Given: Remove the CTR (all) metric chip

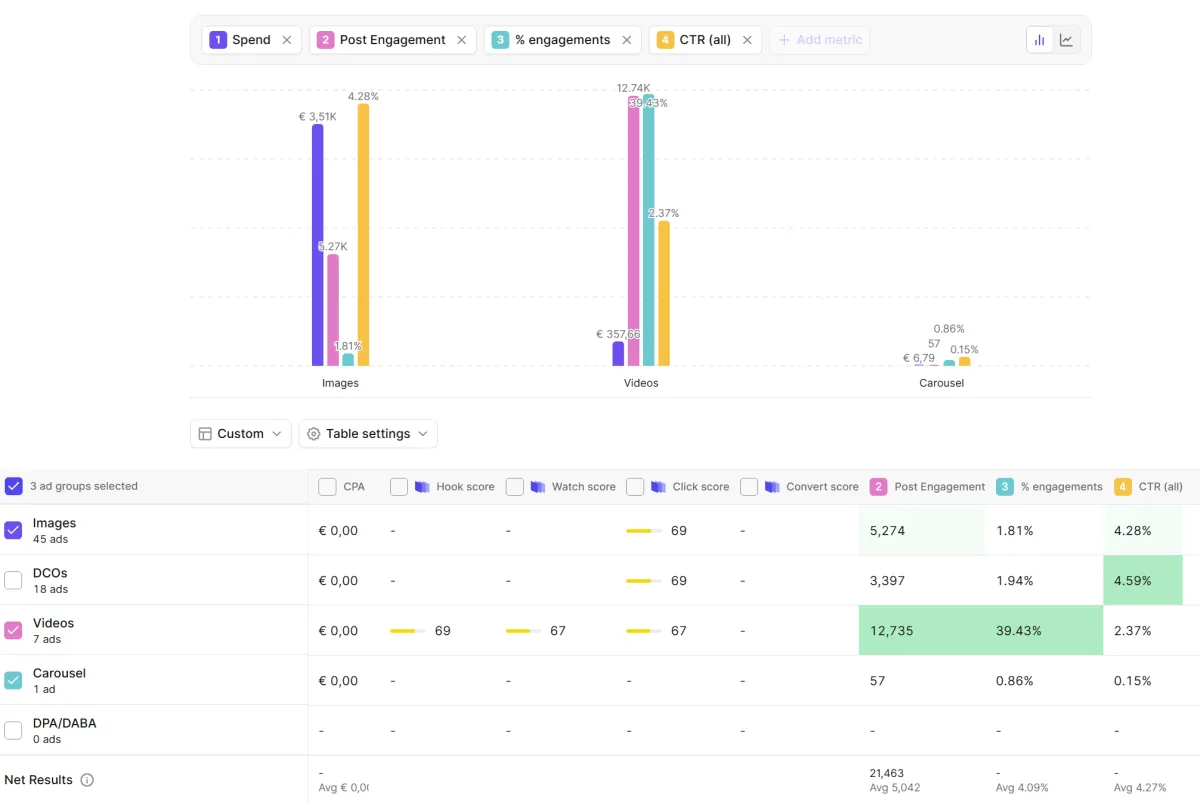Looking at the screenshot, I should tap(747, 40).
